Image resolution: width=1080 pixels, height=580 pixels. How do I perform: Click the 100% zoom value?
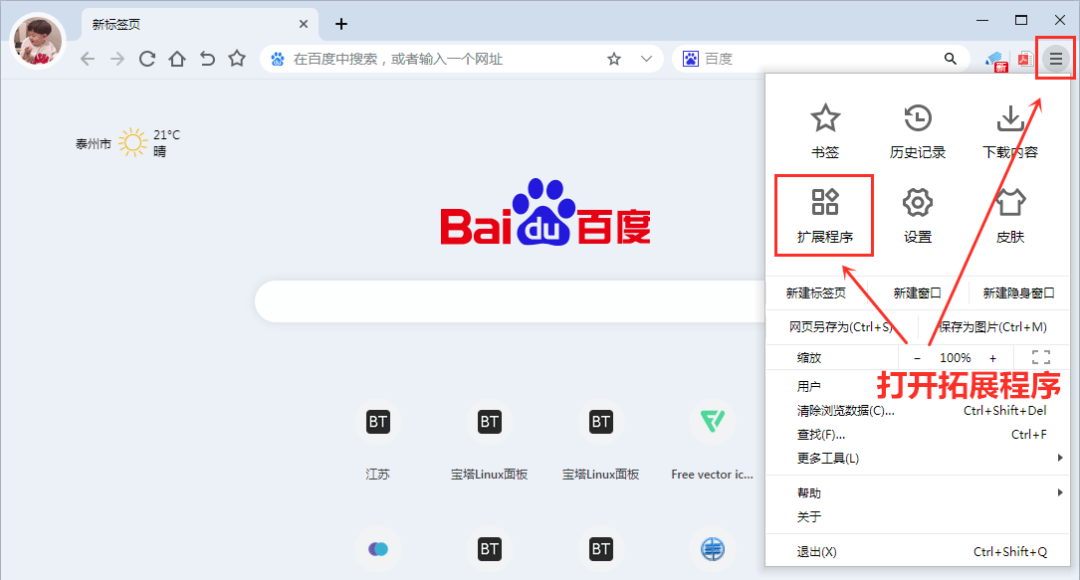(955, 358)
